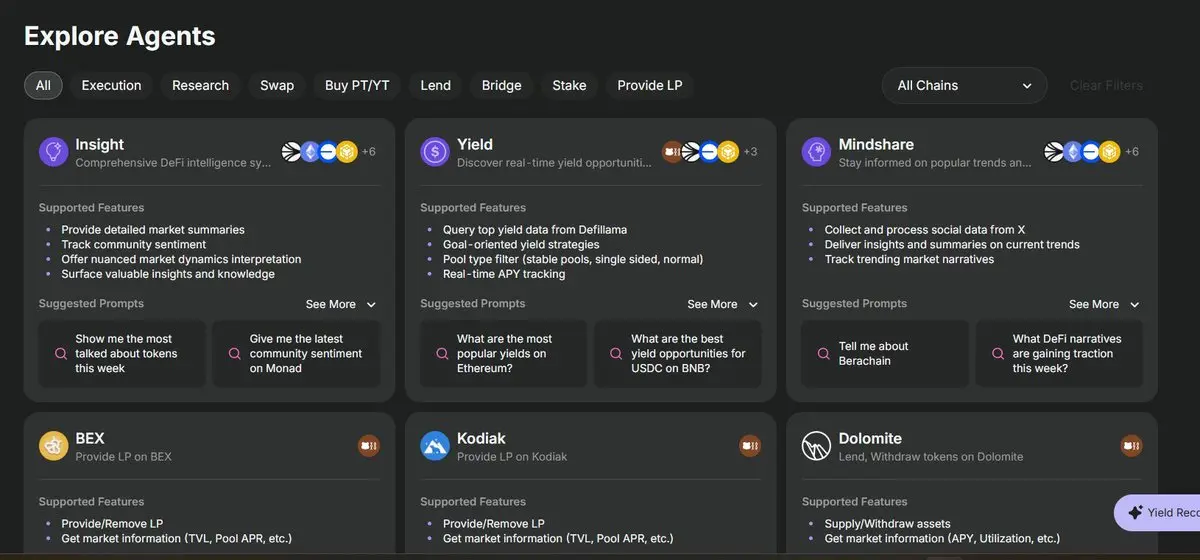Viewport: 1200px width, 560px height.
Task: Click the BNB chain icon on Insight card
Action: pos(346,152)
